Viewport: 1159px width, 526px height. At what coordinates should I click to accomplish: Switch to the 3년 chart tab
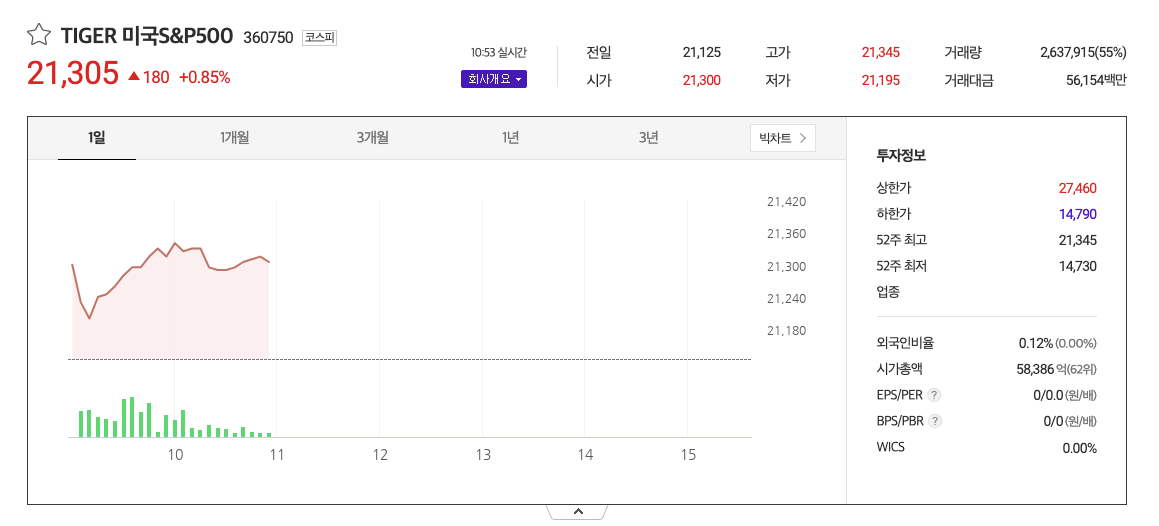[648, 137]
